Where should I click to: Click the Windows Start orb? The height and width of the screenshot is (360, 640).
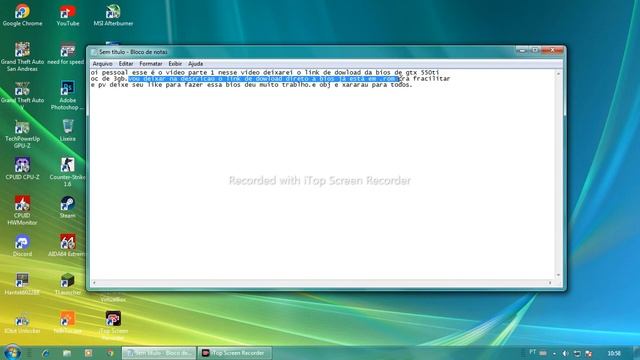tap(12, 352)
